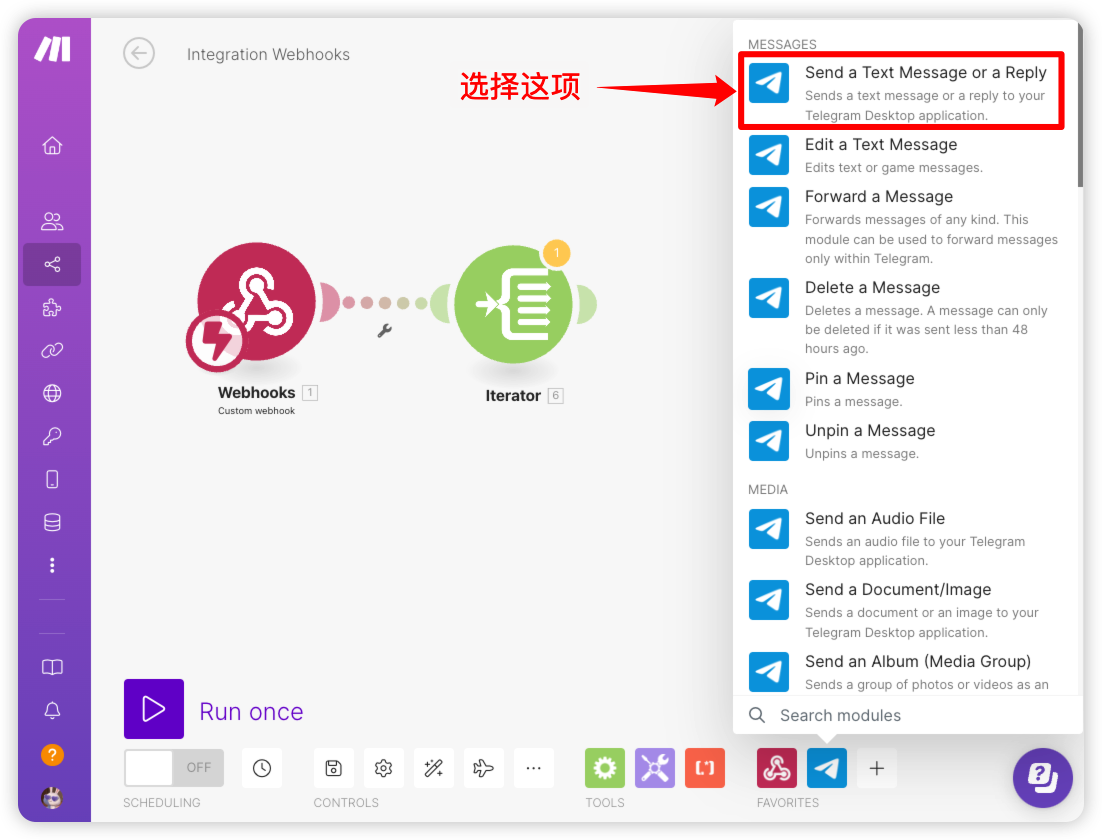The width and height of the screenshot is (1102, 840).
Task: Open Scenarios share icon in sidebar
Action: point(52,264)
